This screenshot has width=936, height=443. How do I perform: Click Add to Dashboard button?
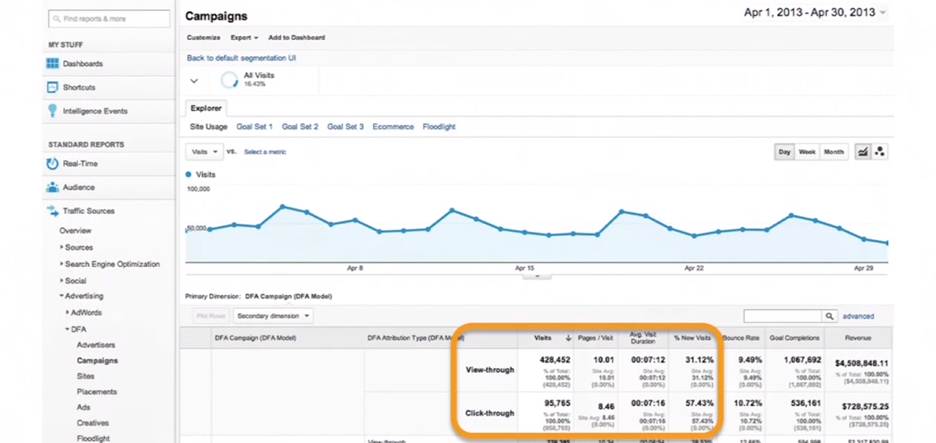[x=296, y=38]
